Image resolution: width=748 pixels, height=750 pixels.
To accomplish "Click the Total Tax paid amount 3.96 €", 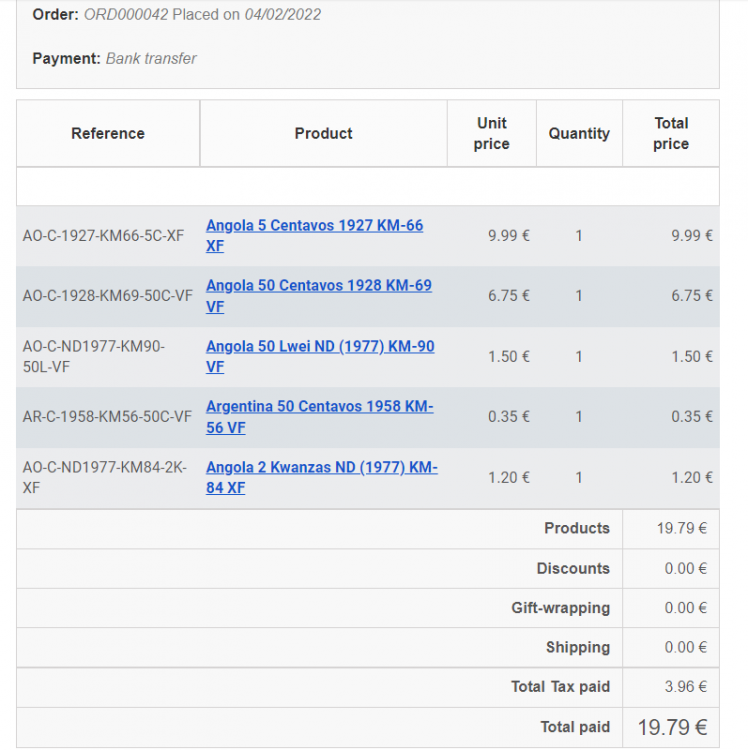I will pos(685,687).
